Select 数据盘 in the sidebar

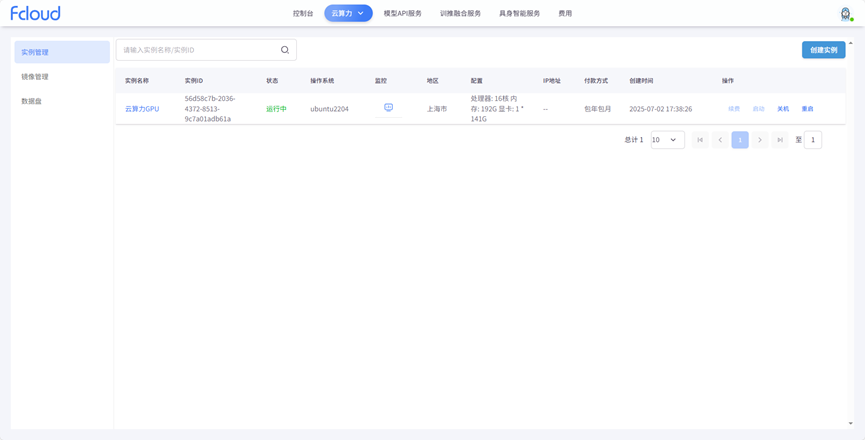coord(32,101)
